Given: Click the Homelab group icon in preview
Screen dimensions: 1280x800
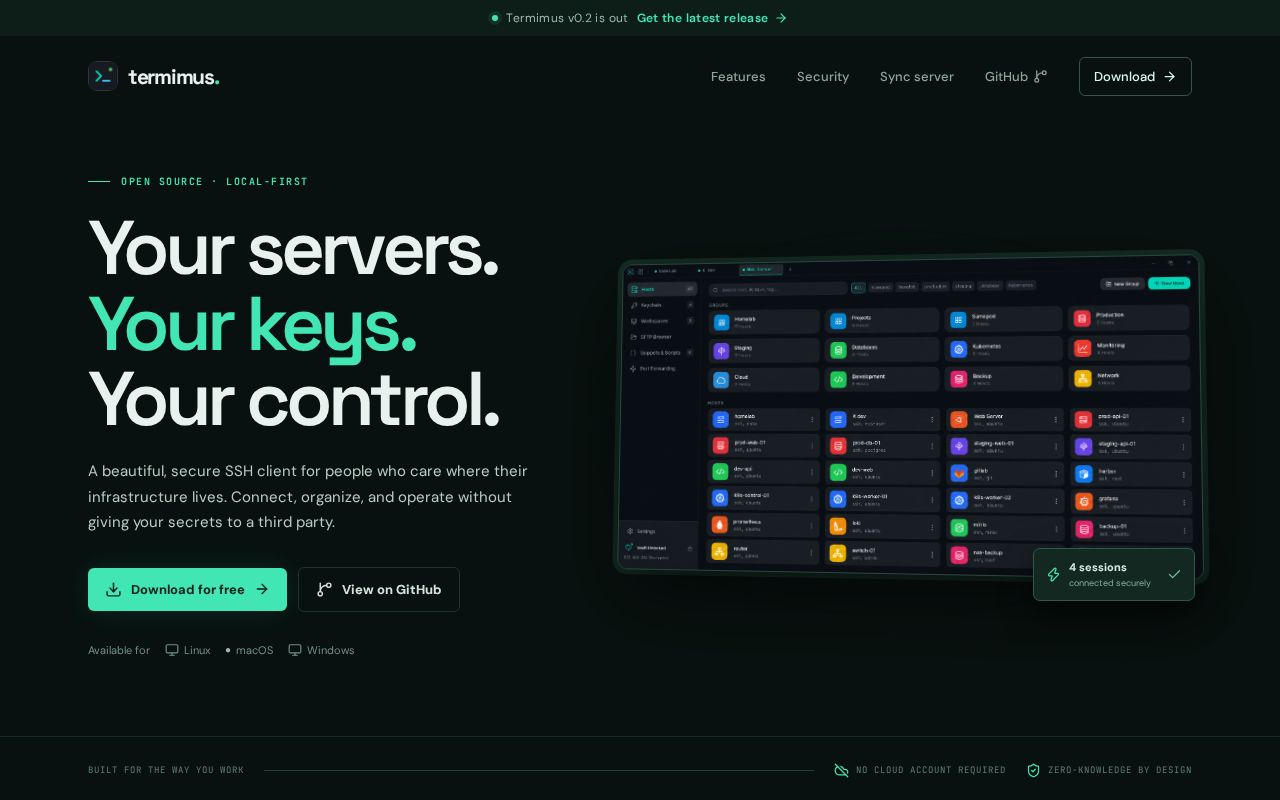Looking at the screenshot, I should pyautogui.click(x=722, y=322).
